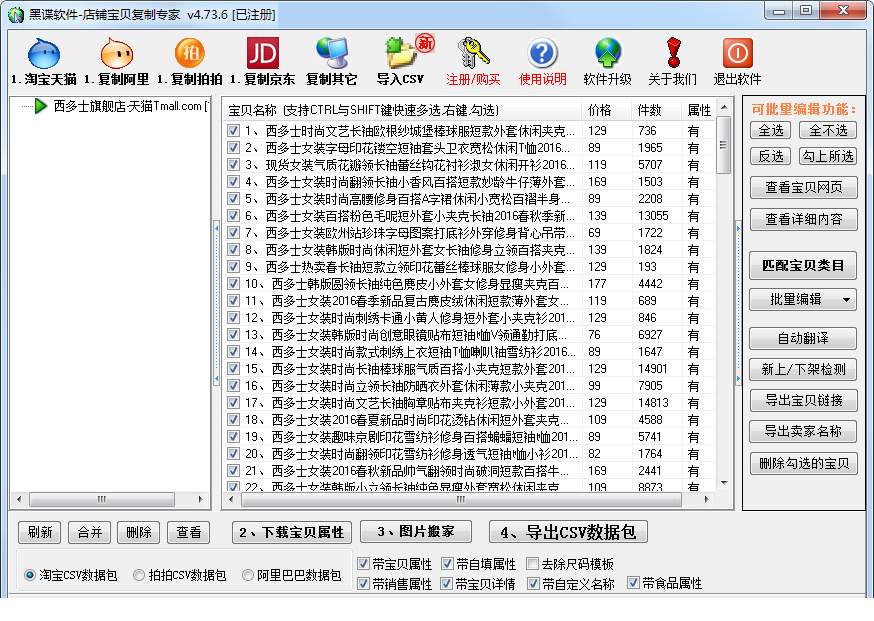Toggle the 带销售属性 checkbox
Viewport: 874px width, 621px height.
[x=363, y=584]
